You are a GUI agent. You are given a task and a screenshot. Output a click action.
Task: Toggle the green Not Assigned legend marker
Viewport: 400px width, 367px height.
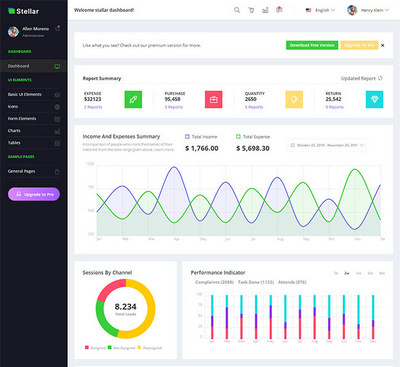tap(109, 347)
